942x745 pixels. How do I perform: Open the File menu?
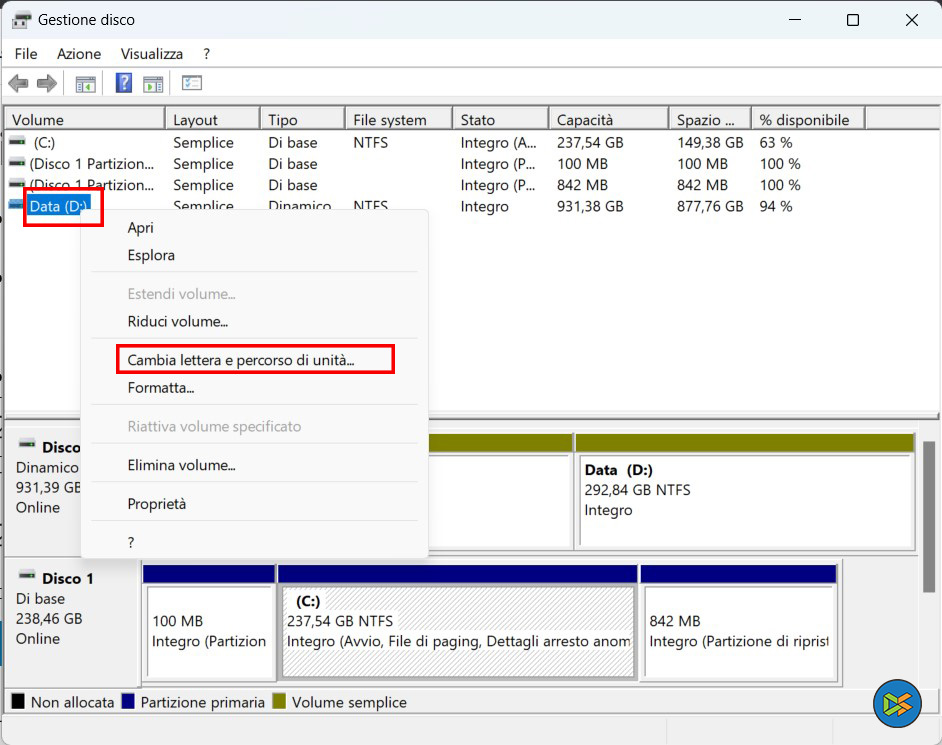(26, 54)
